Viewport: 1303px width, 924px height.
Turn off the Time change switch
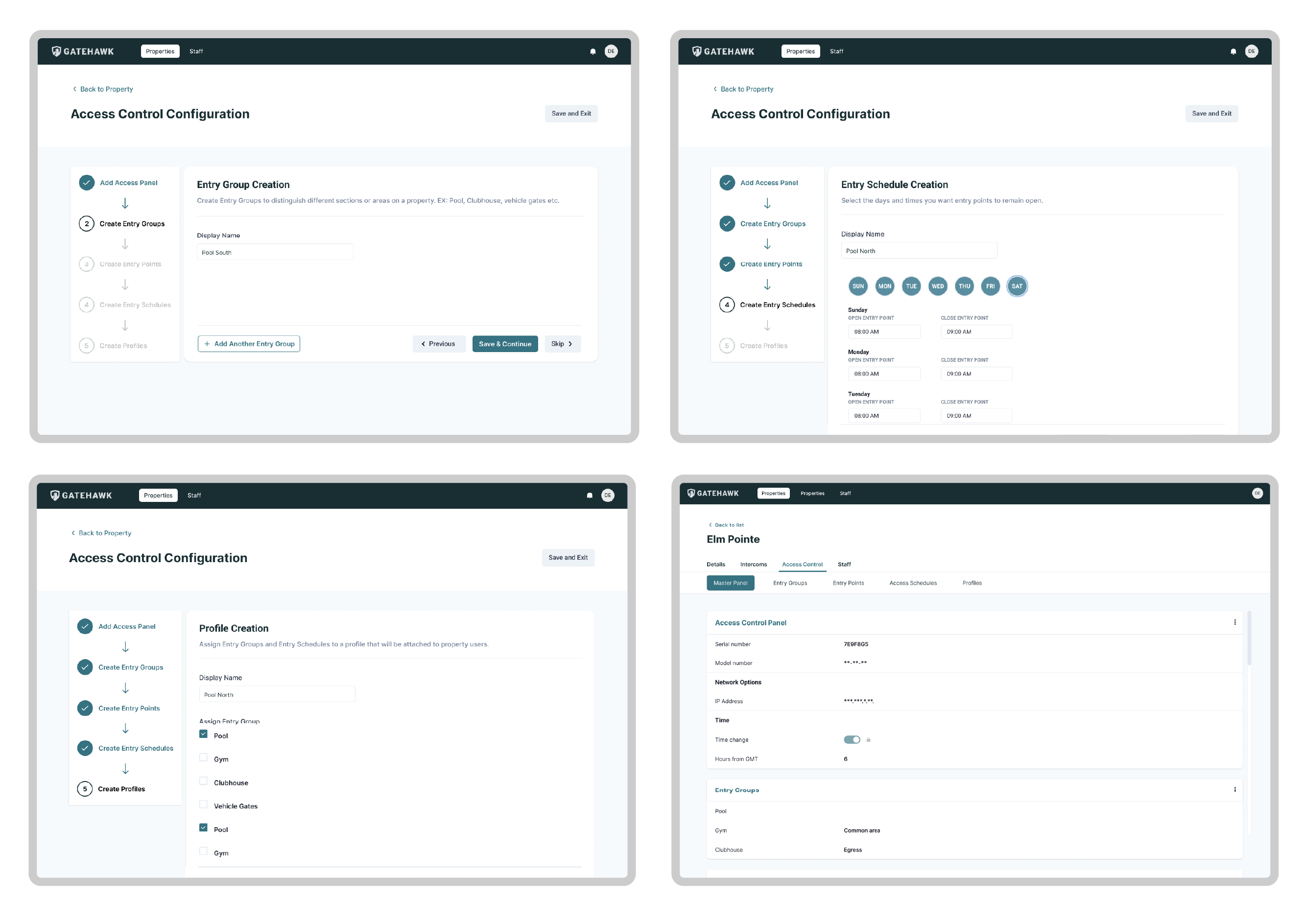point(852,740)
